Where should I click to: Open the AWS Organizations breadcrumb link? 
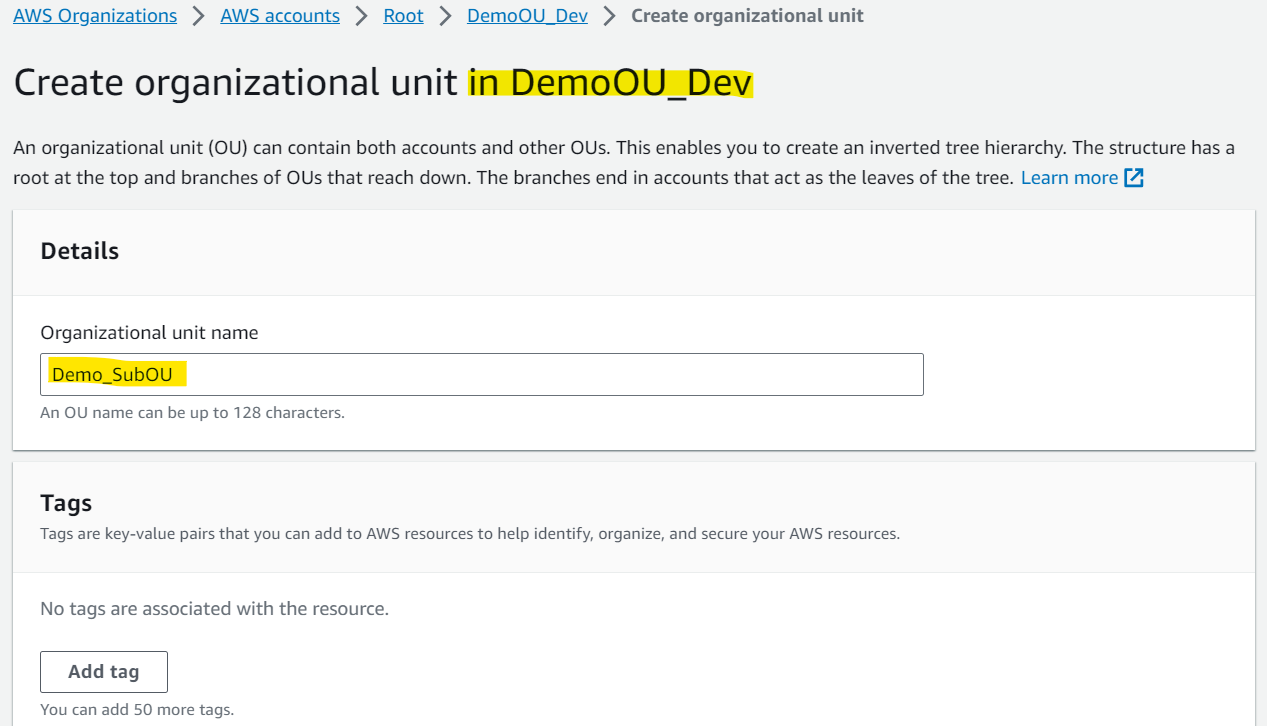point(95,16)
